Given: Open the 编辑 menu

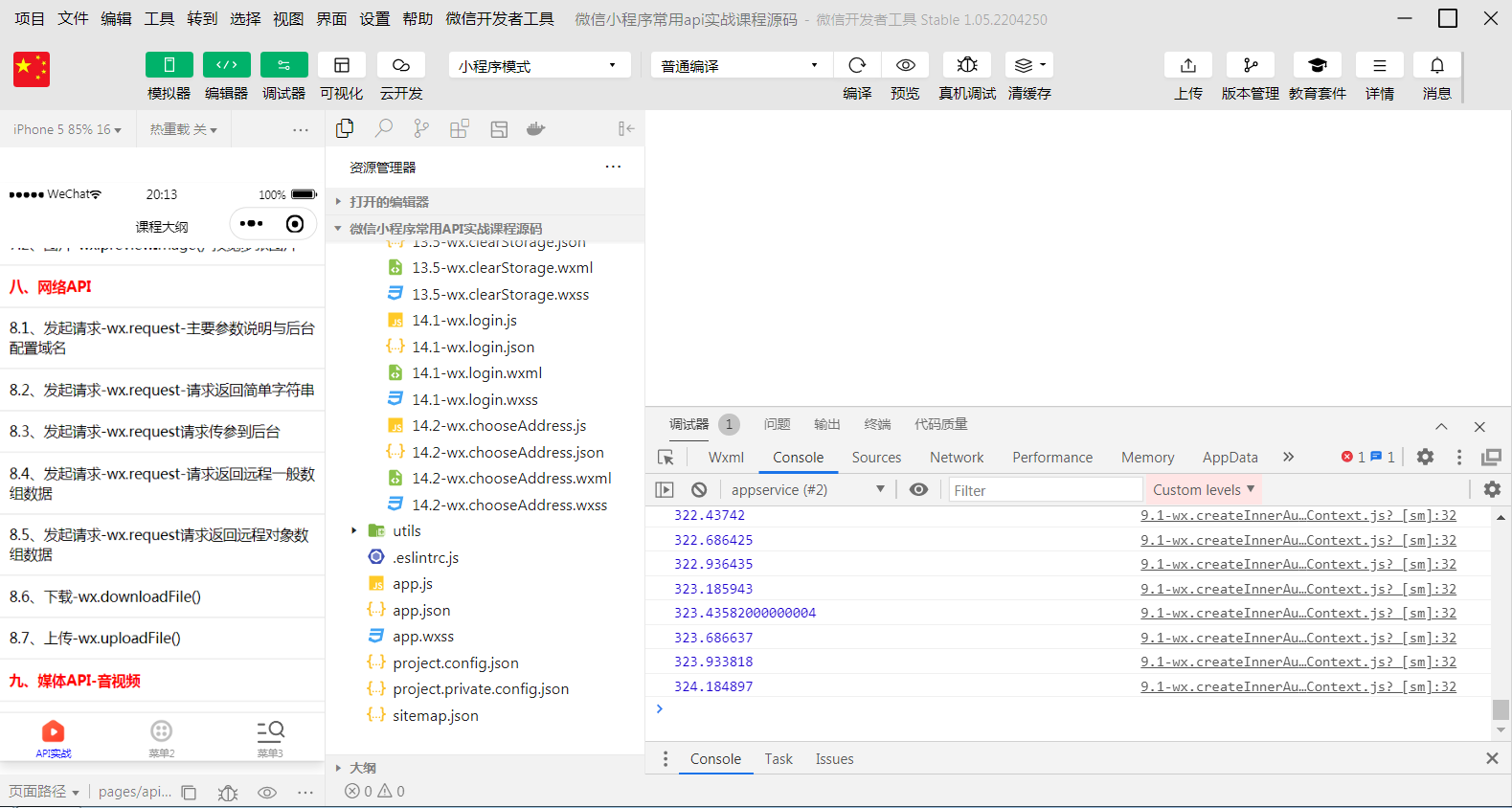Looking at the screenshot, I should [116, 18].
